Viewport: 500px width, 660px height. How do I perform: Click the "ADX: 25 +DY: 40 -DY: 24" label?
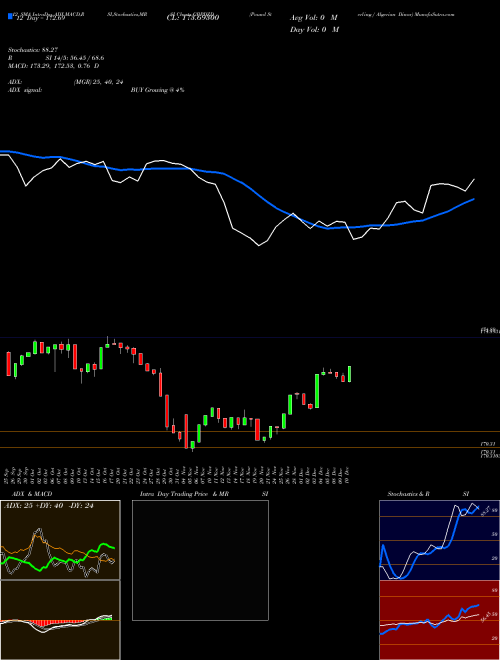tap(48, 506)
